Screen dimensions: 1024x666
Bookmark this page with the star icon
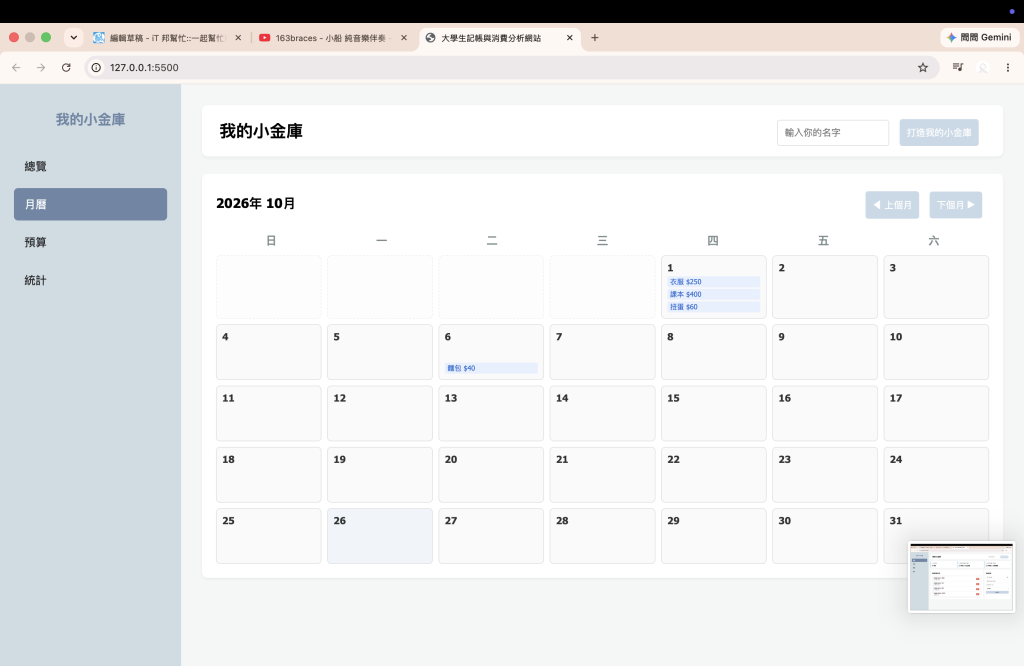point(923,67)
